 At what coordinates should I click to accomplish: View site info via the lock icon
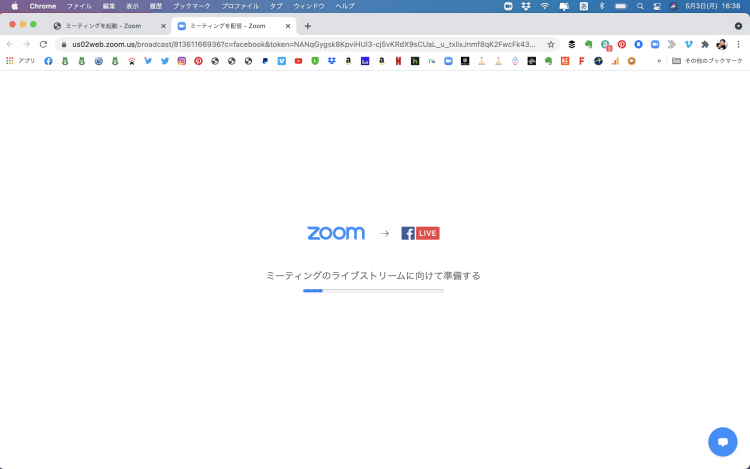pyautogui.click(x=64, y=44)
